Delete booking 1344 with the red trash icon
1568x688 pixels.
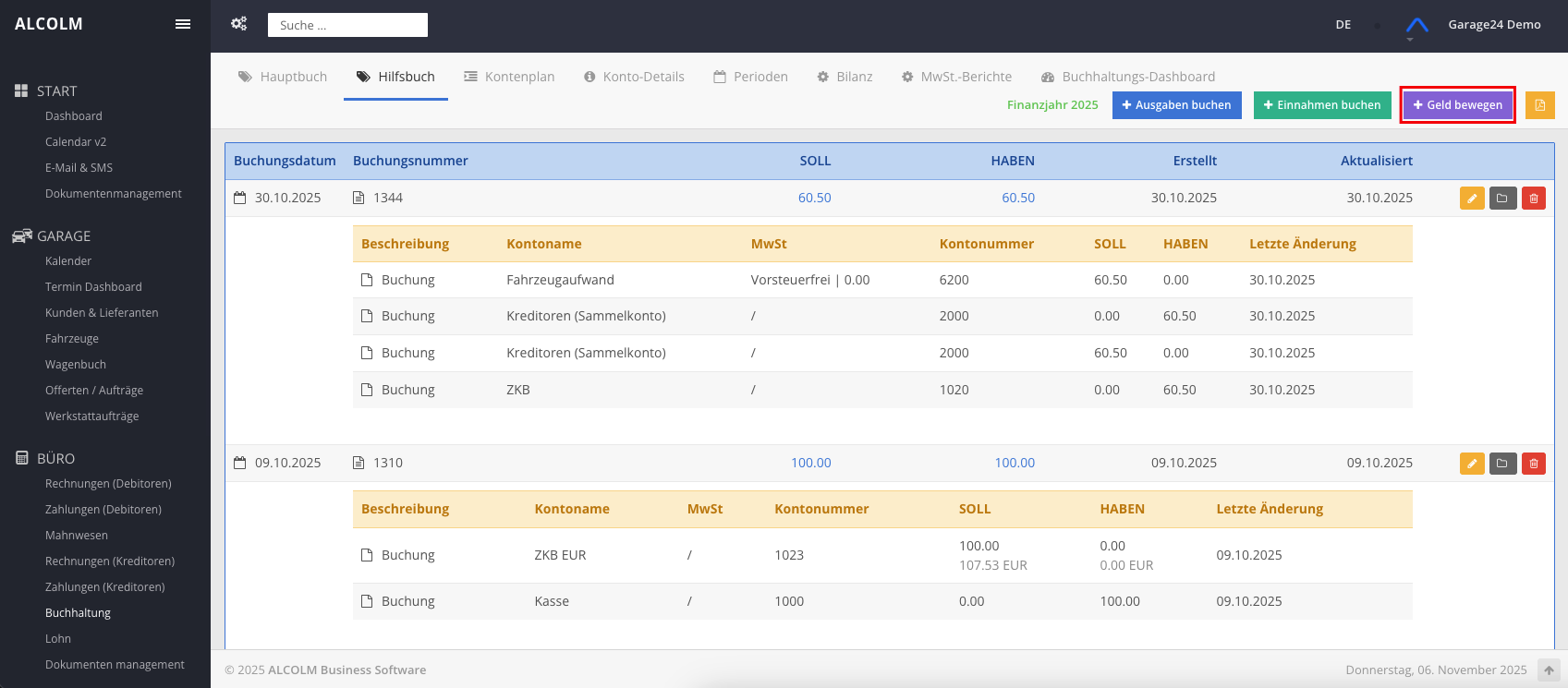pos(1534,199)
